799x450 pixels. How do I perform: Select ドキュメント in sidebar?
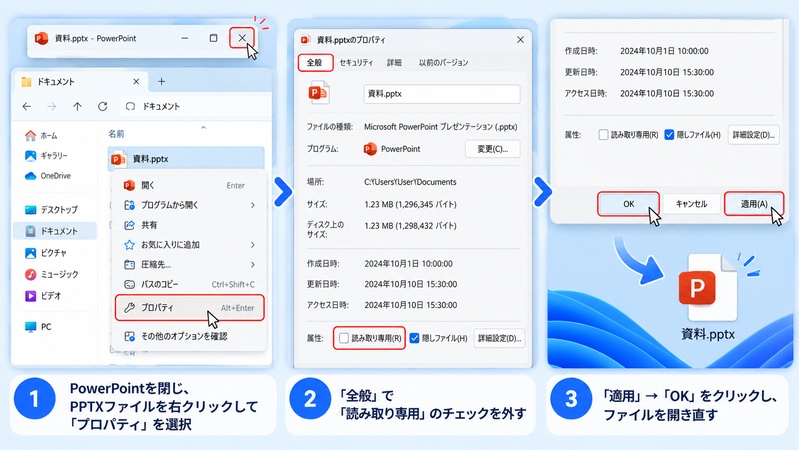tap(55, 231)
